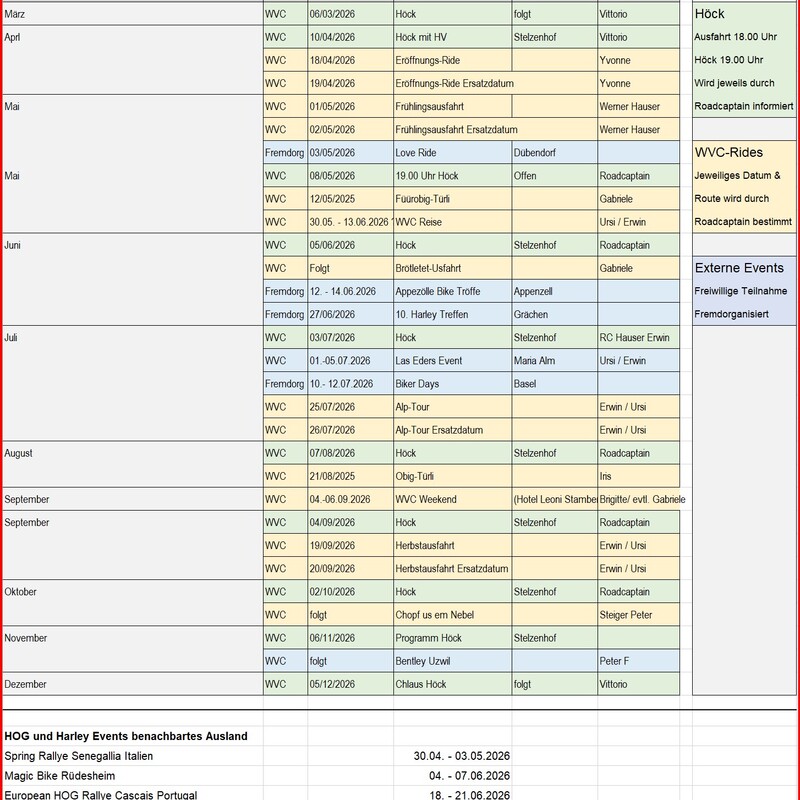Select 'Biker Days' event cell
Image resolution: width=800 pixels, height=800 pixels.
(x=452, y=384)
